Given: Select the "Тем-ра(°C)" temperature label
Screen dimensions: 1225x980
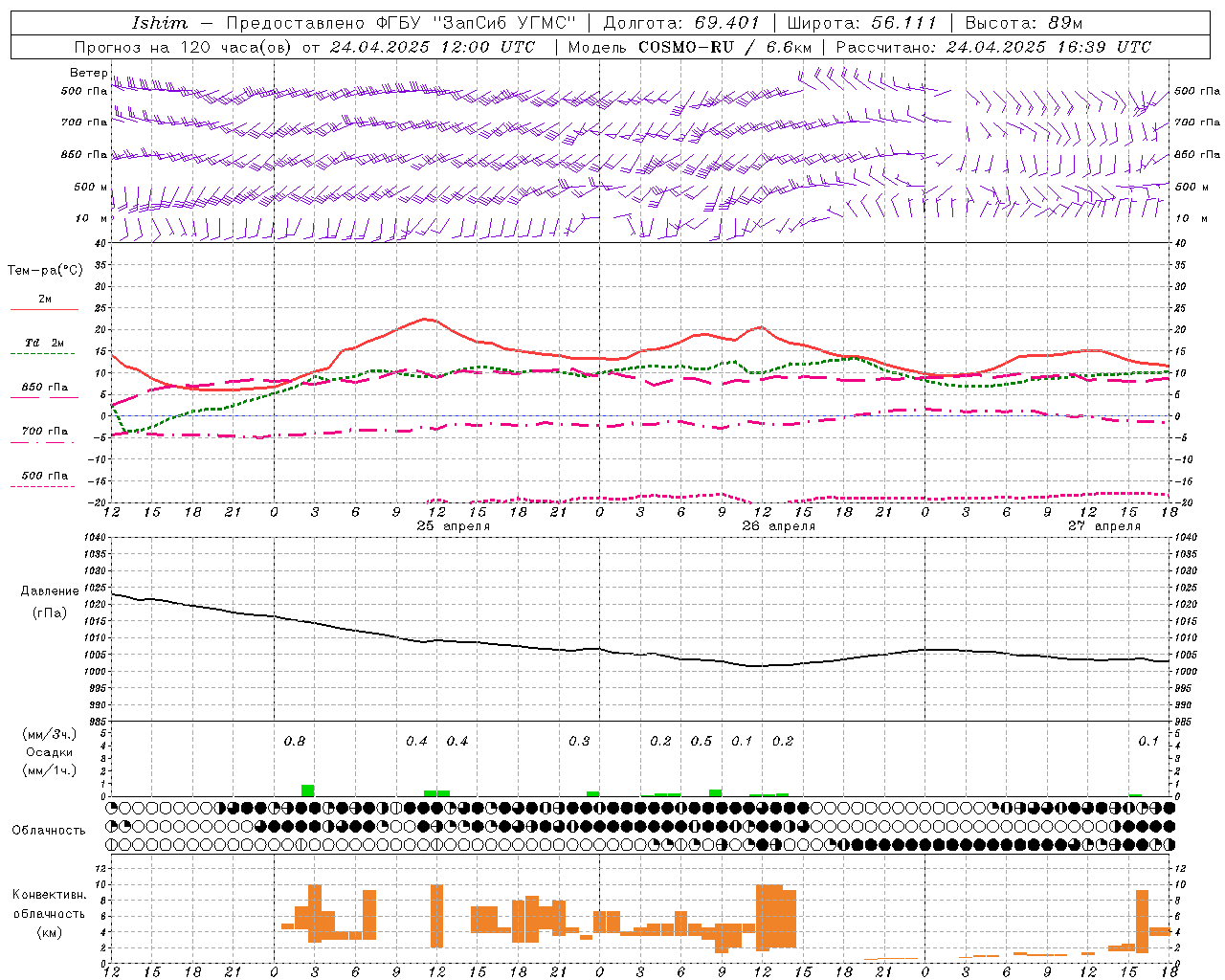Looking at the screenshot, I should click(x=45, y=271).
